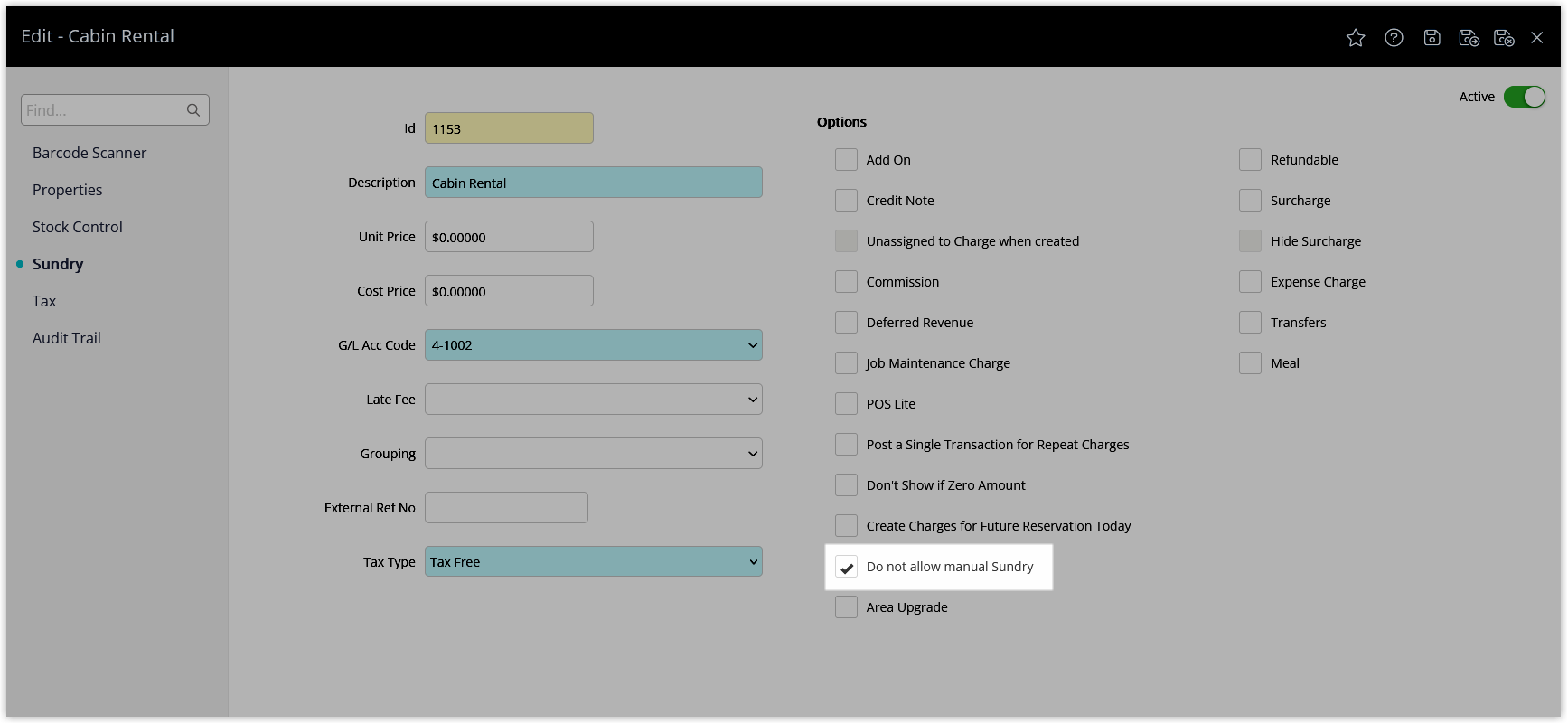Click the Save and add new icon
Screen dimensions: 1568x724
pos(1469,37)
